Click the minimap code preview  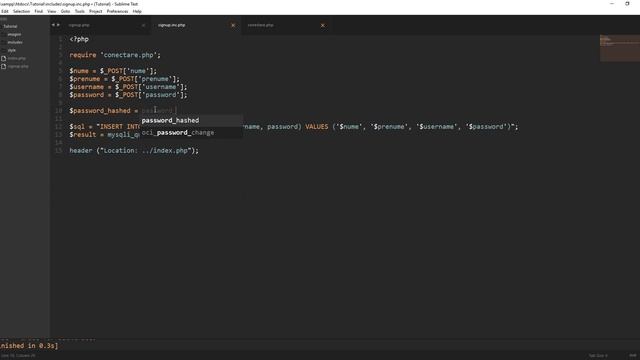[620, 48]
